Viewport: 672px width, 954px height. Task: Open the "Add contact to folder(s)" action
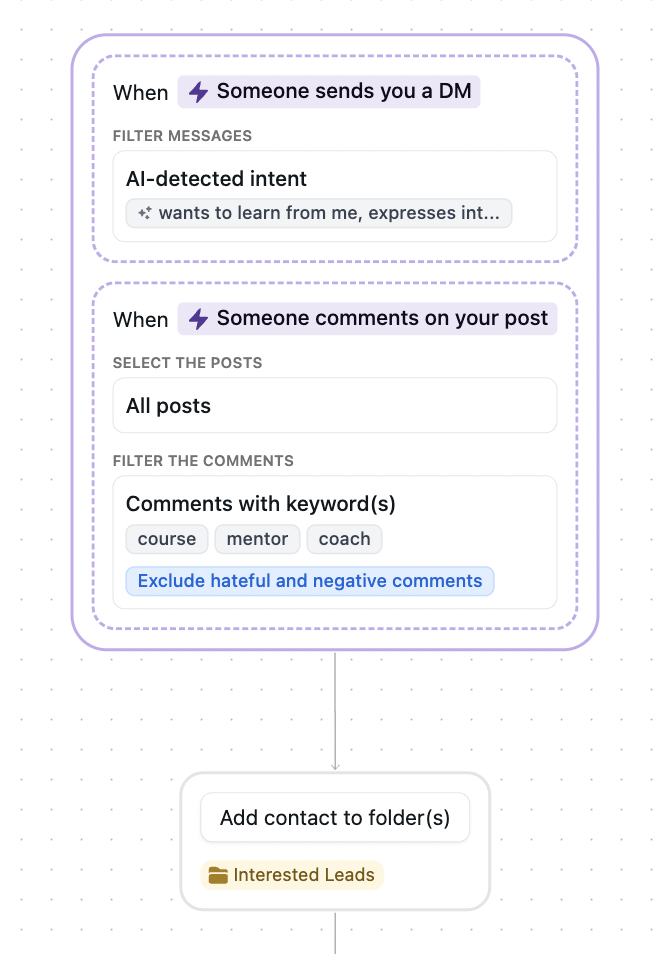coord(334,817)
